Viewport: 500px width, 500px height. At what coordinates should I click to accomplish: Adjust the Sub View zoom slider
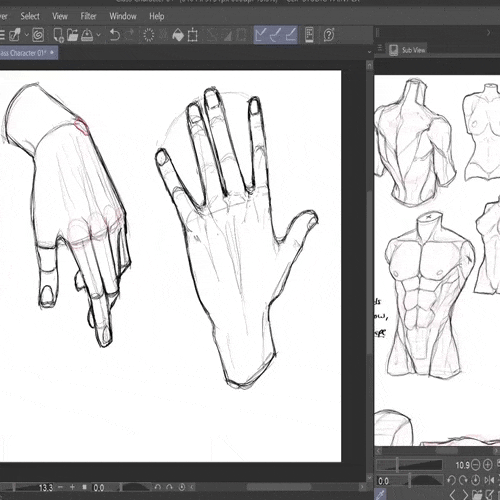pyautogui.click(x=409, y=464)
